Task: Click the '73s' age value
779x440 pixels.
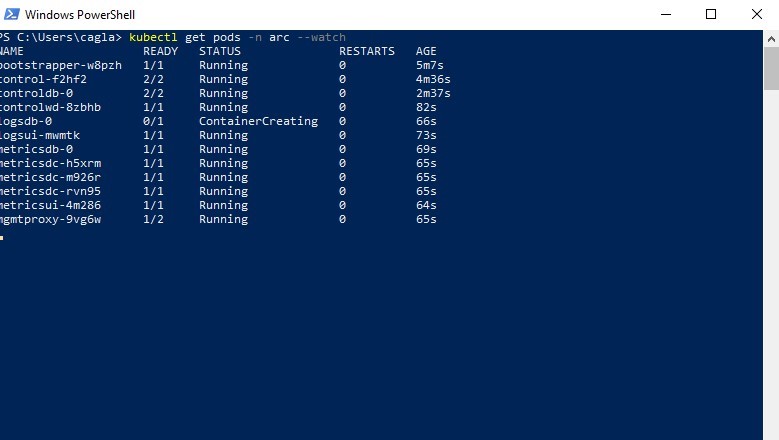Action: tap(426, 135)
